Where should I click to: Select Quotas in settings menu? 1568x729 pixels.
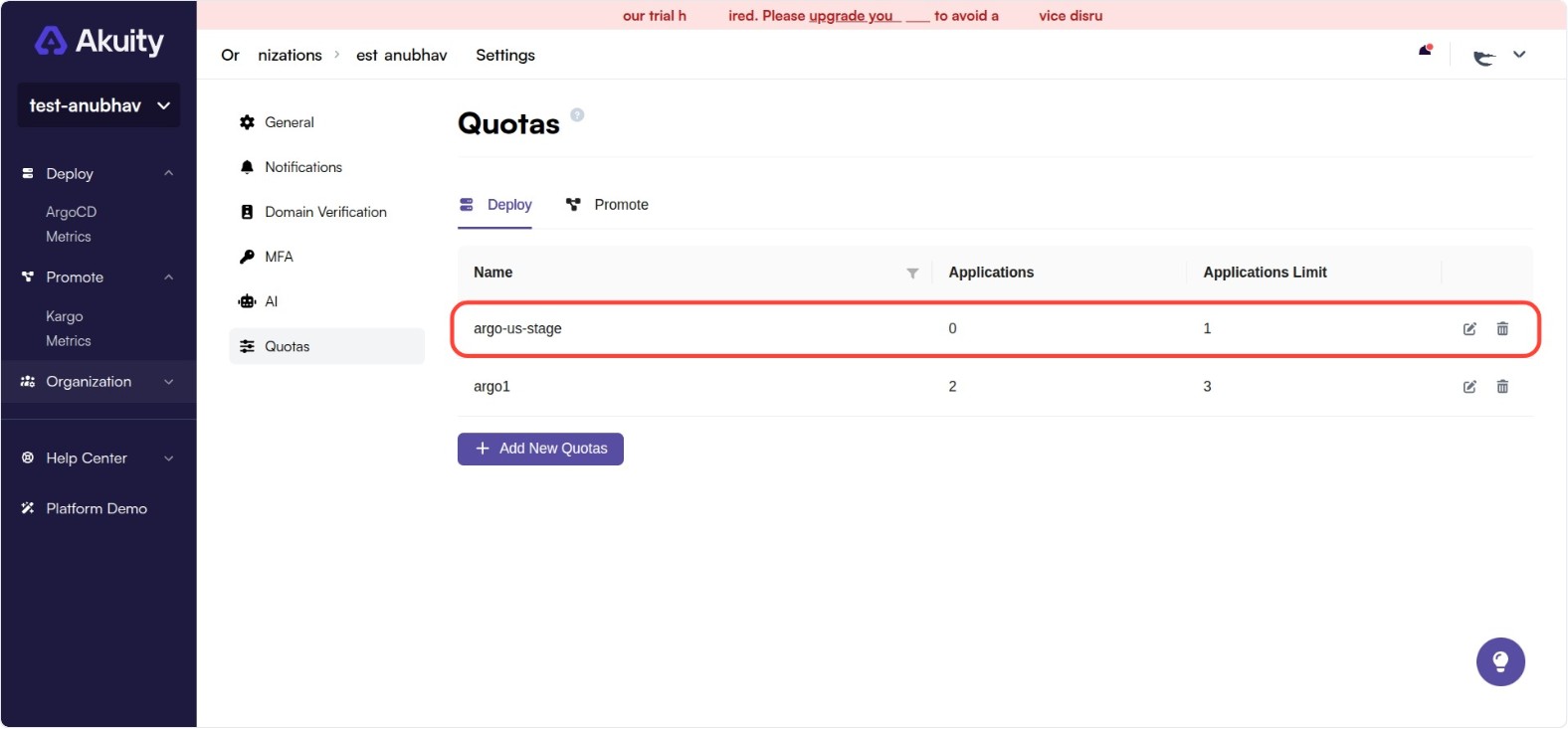click(x=326, y=346)
